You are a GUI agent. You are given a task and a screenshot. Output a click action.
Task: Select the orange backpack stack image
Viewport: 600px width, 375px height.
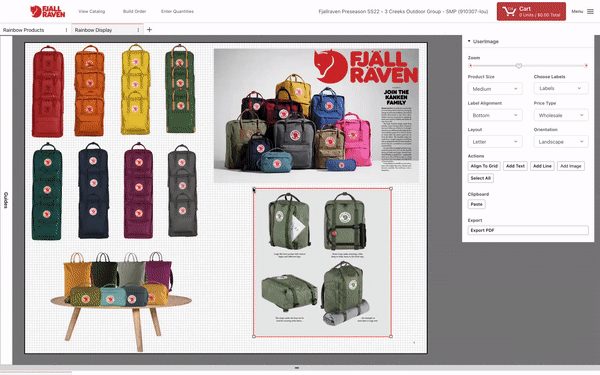pyautogui.click(x=90, y=90)
